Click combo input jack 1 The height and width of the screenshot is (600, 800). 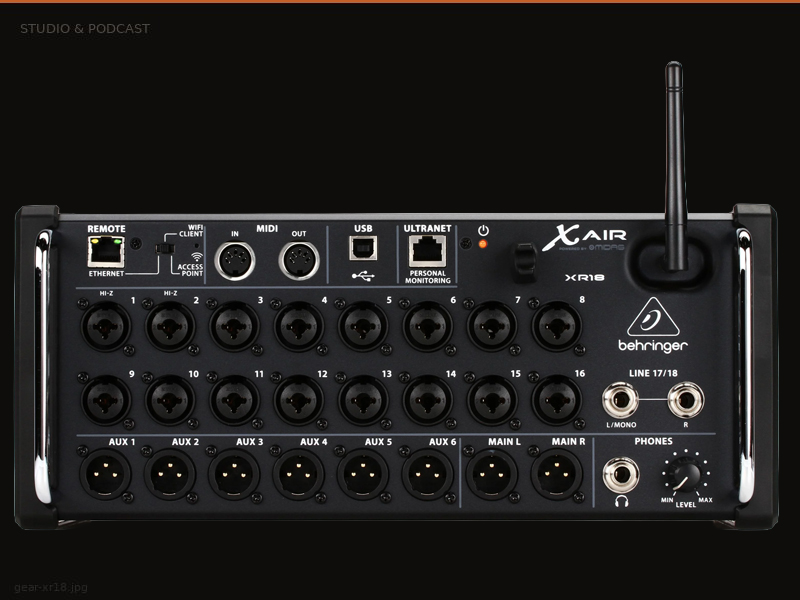[106, 327]
